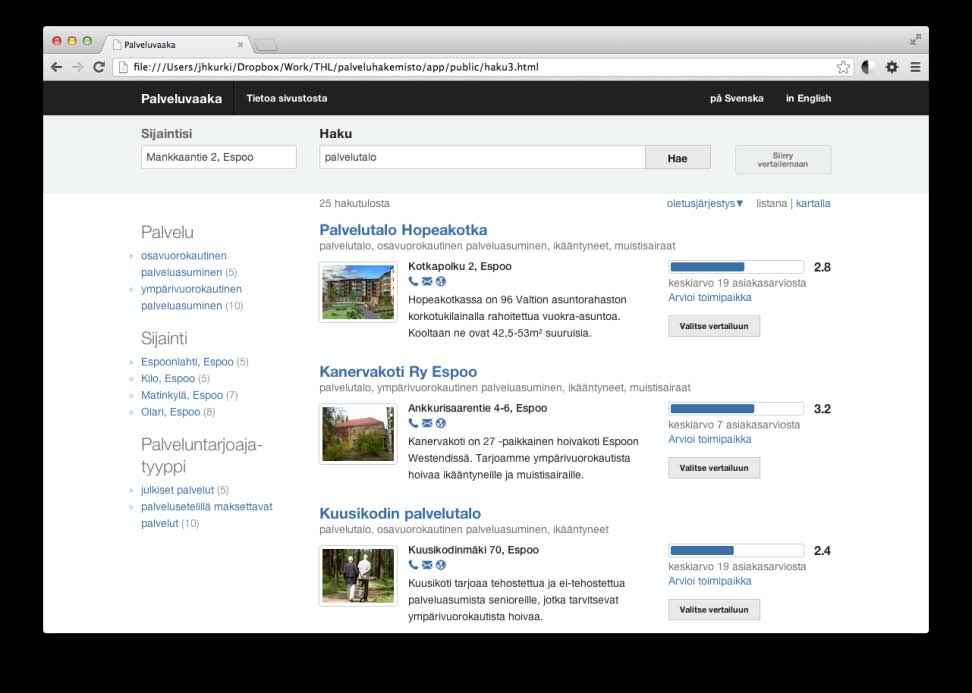The image size is (972, 693).
Task: Open a new tab button
Action: click(265, 45)
